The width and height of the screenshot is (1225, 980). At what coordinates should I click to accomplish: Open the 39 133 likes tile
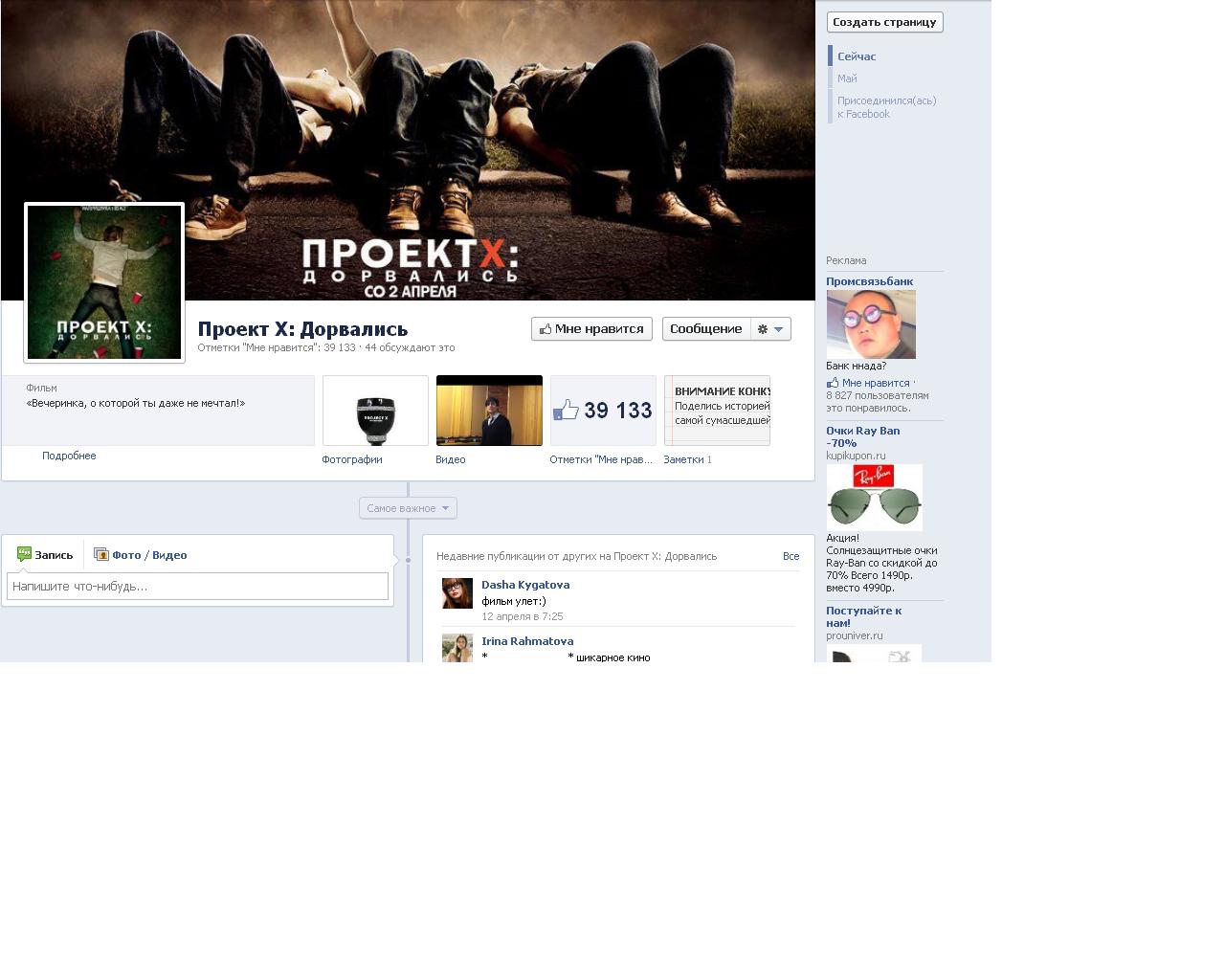(603, 411)
